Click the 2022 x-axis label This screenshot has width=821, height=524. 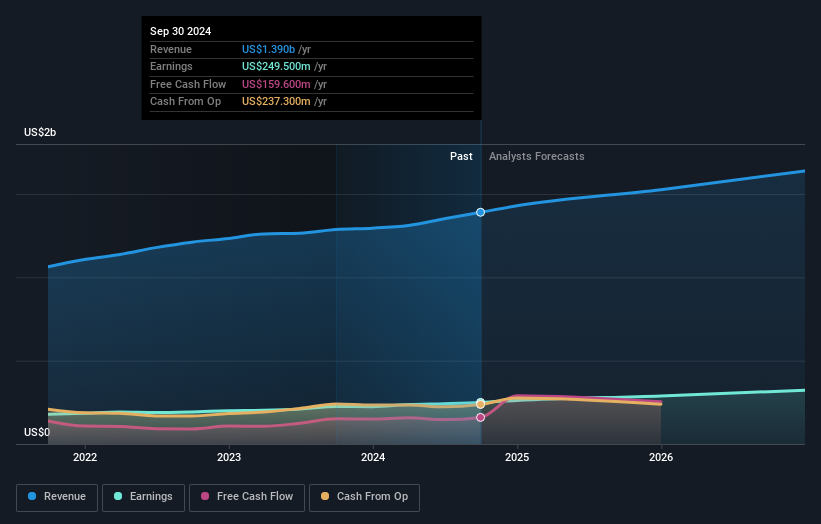point(85,457)
